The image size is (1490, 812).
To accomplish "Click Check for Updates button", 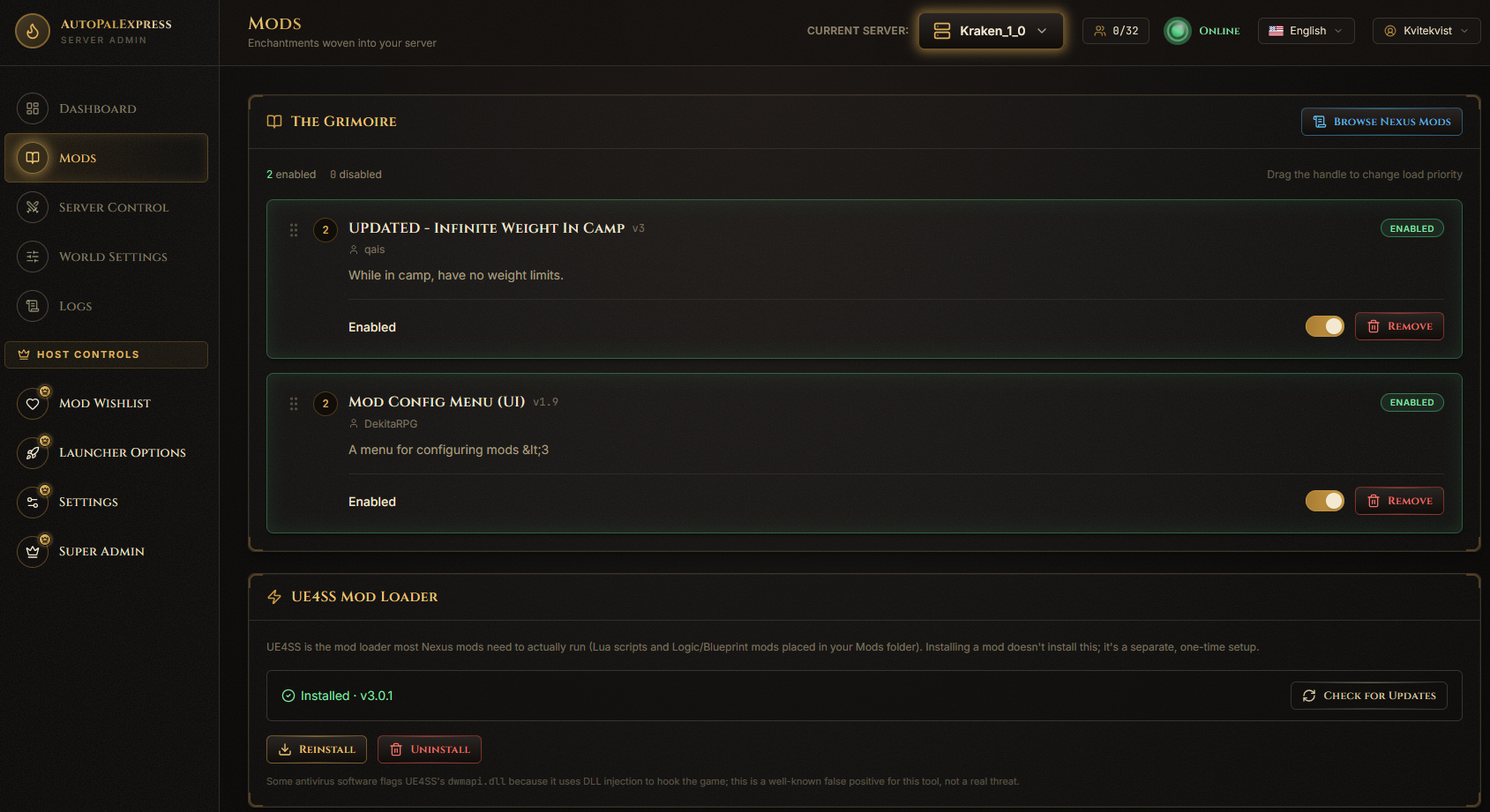I will click(x=1368, y=696).
